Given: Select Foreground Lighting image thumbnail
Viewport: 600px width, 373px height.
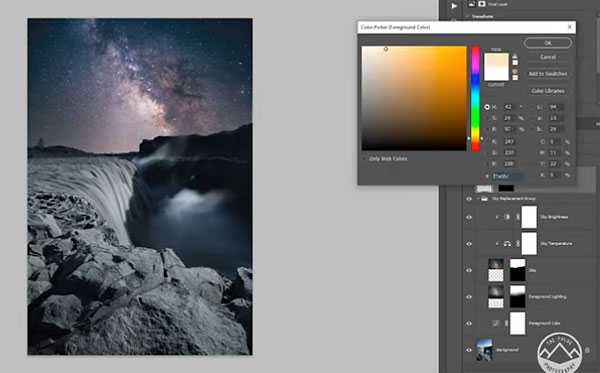Looking at the screenshot, I should coord(496,297).
